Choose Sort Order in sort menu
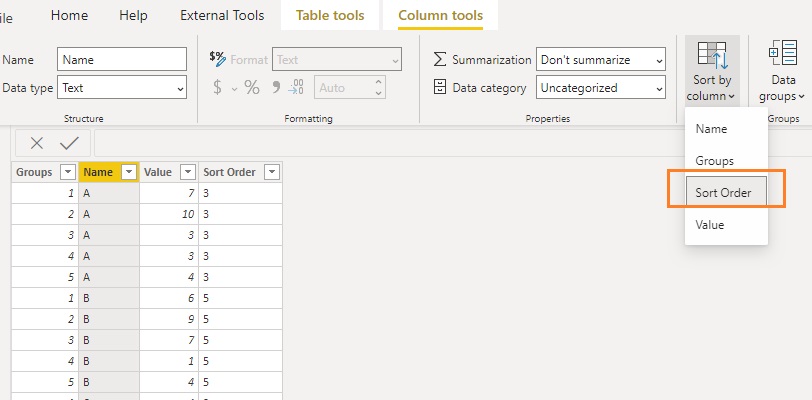 click(726, 193)
